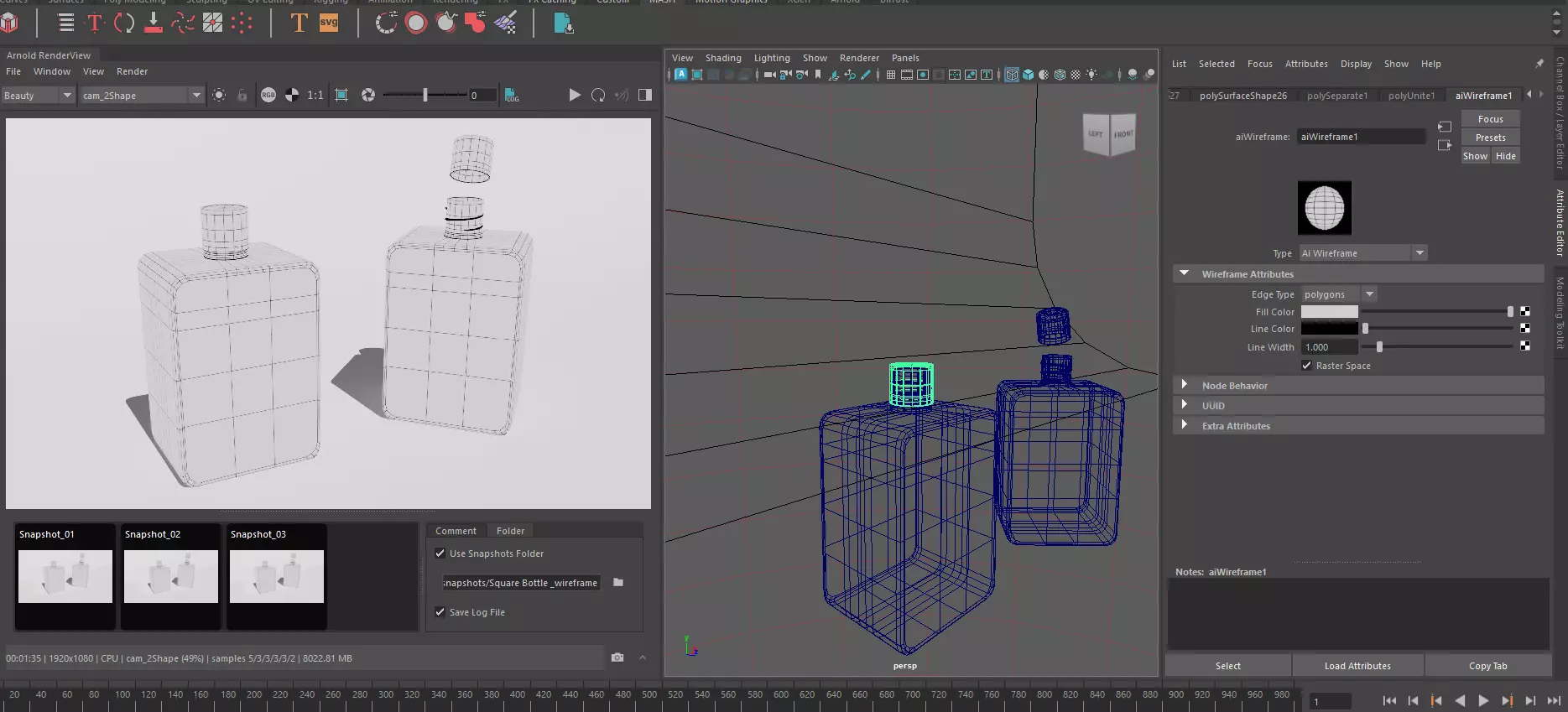Open the Edge Type polygons dropdown

1338,294
